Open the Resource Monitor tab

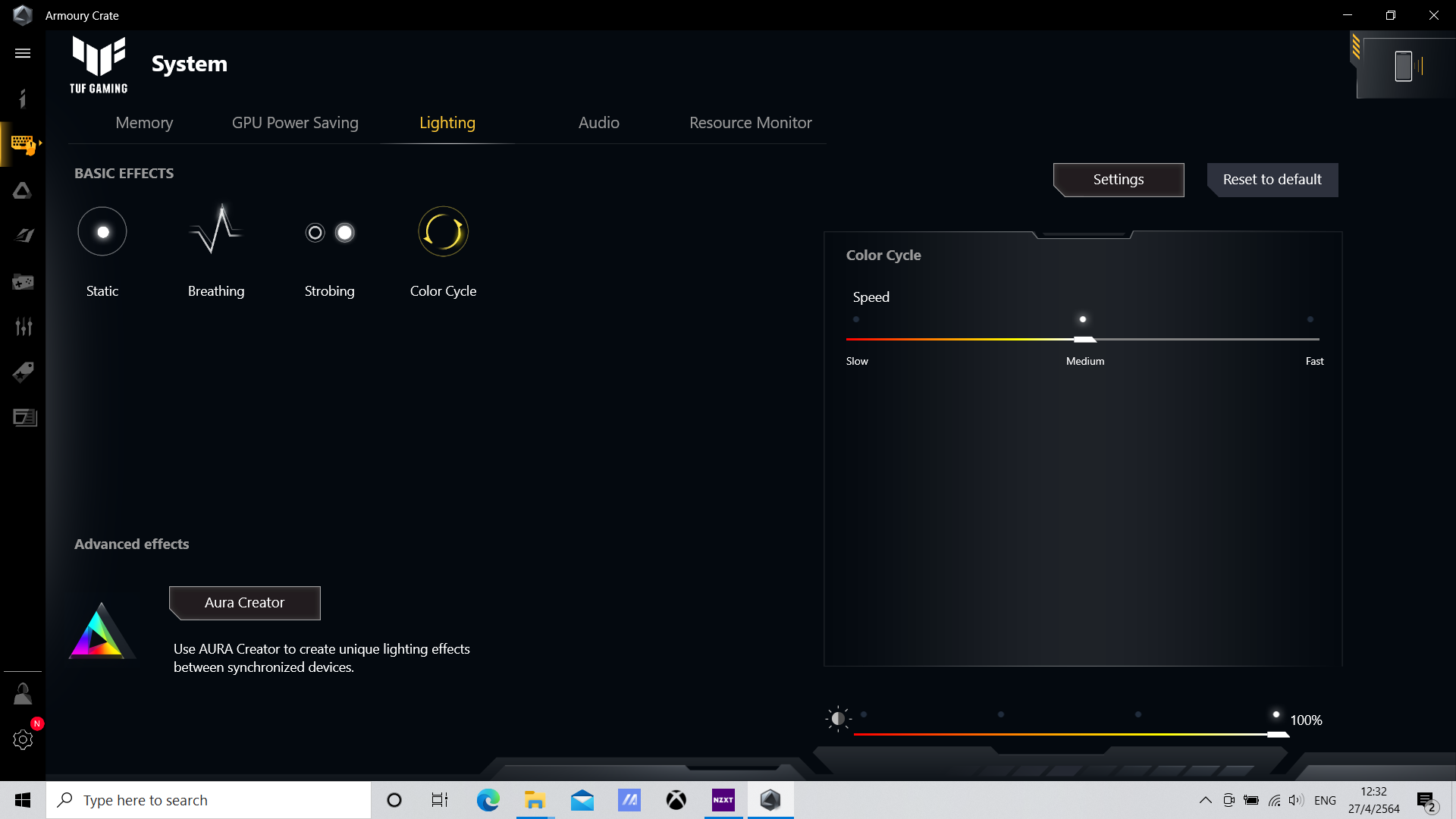point(751,123)
